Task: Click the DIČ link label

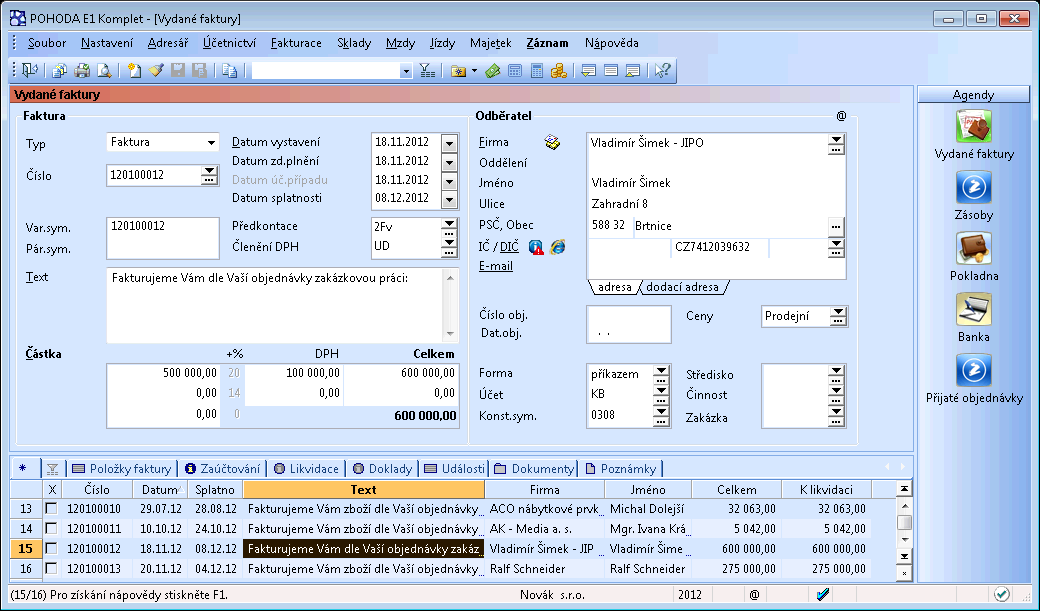Action: pyautogui.click(x=509, y=247)
